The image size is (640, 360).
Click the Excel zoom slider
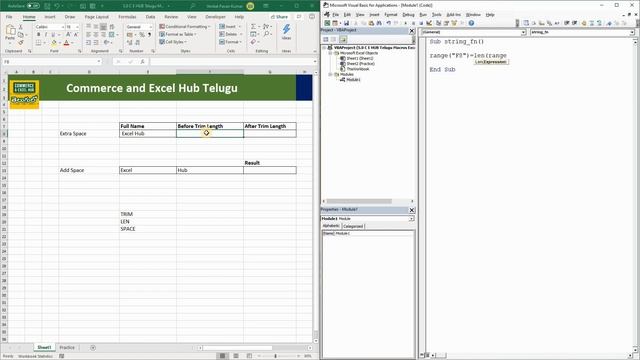point(276,356)
